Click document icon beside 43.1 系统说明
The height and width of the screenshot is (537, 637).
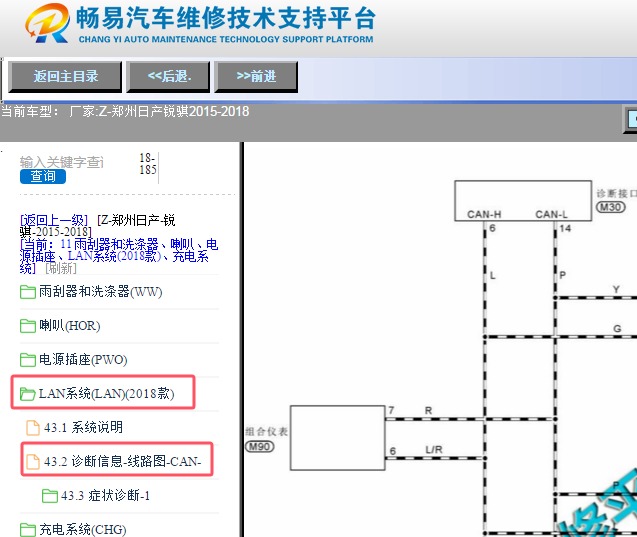pos(33,428)
